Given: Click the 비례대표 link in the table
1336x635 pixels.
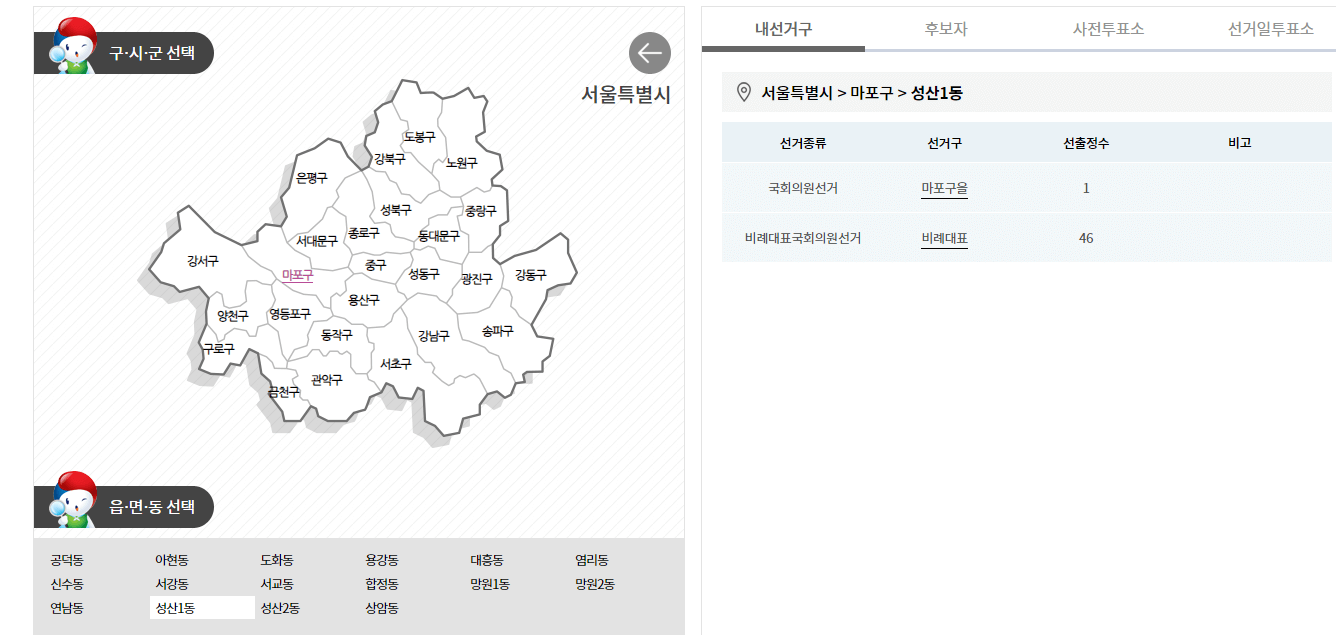Looking at the screenshot, I should [x=942, y=236].
